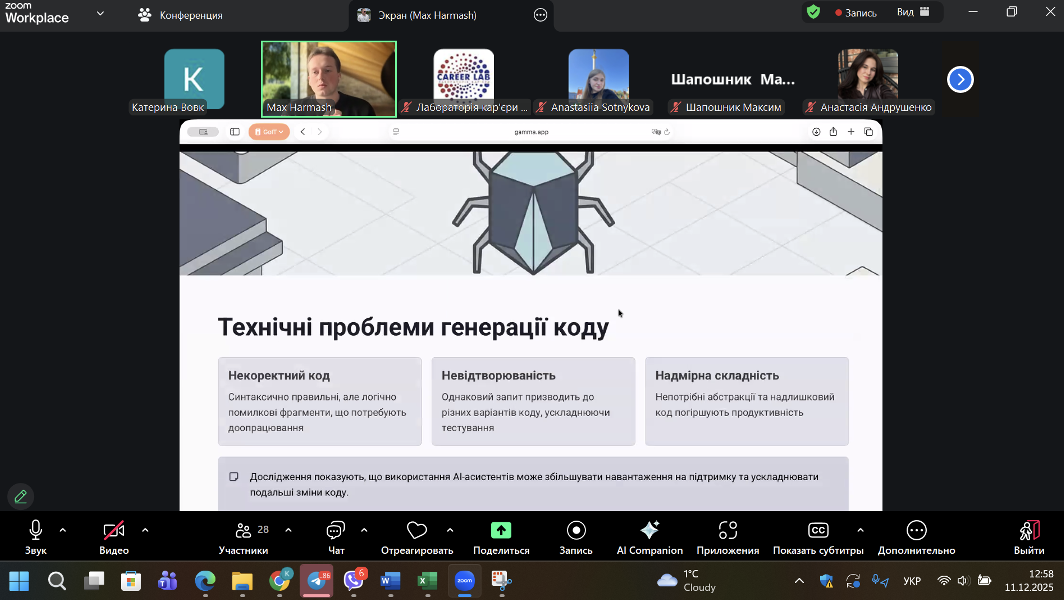The width and height of the screenshot is (1064, 600).
Task: Click the annotation pencil icon
Action: pyautogui.click(x=20, y=496)
